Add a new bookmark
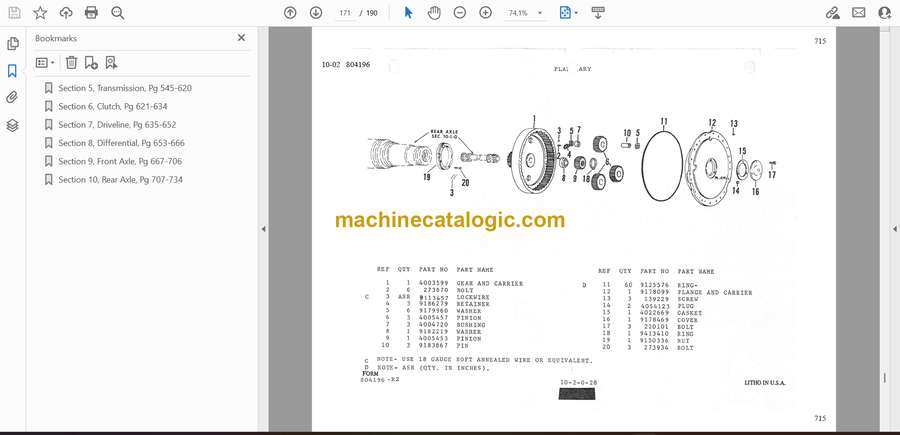This screenshot has height=435, width=900. point(91,63)
